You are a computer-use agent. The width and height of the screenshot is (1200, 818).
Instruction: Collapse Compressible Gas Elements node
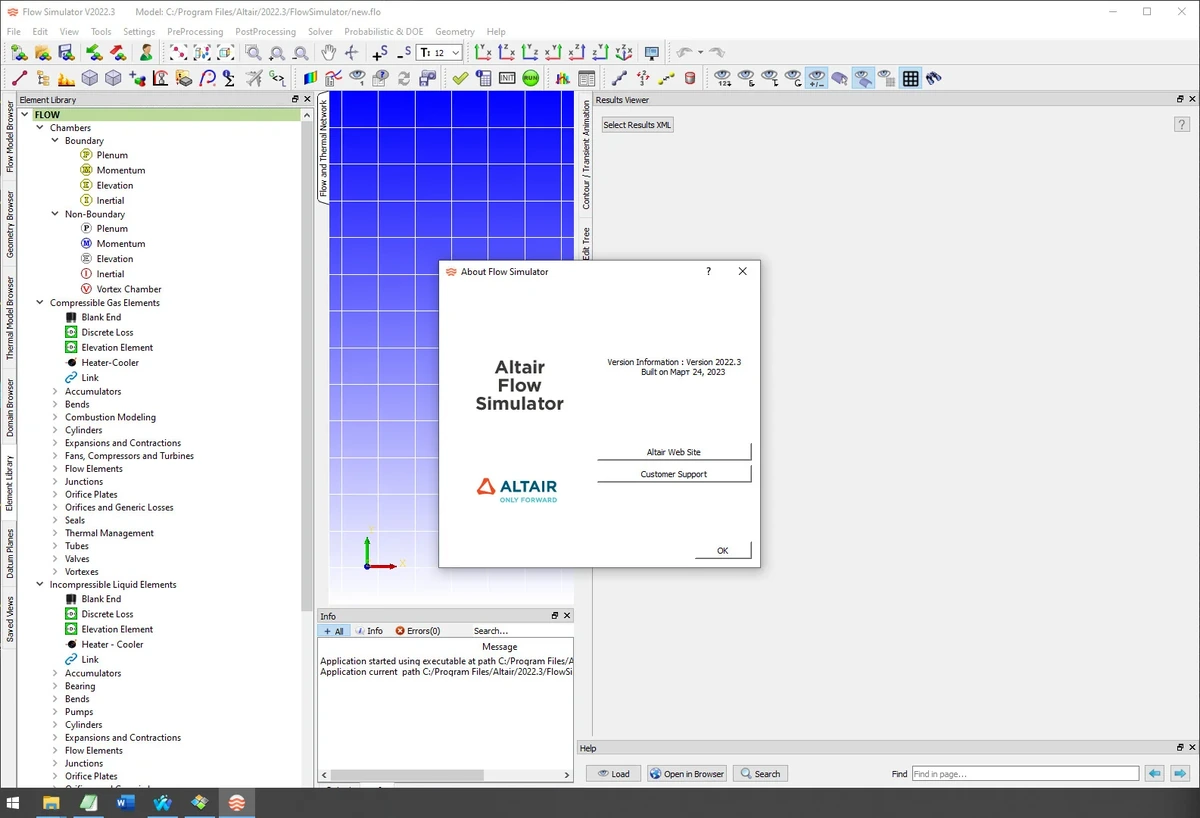tap(40, 303)
